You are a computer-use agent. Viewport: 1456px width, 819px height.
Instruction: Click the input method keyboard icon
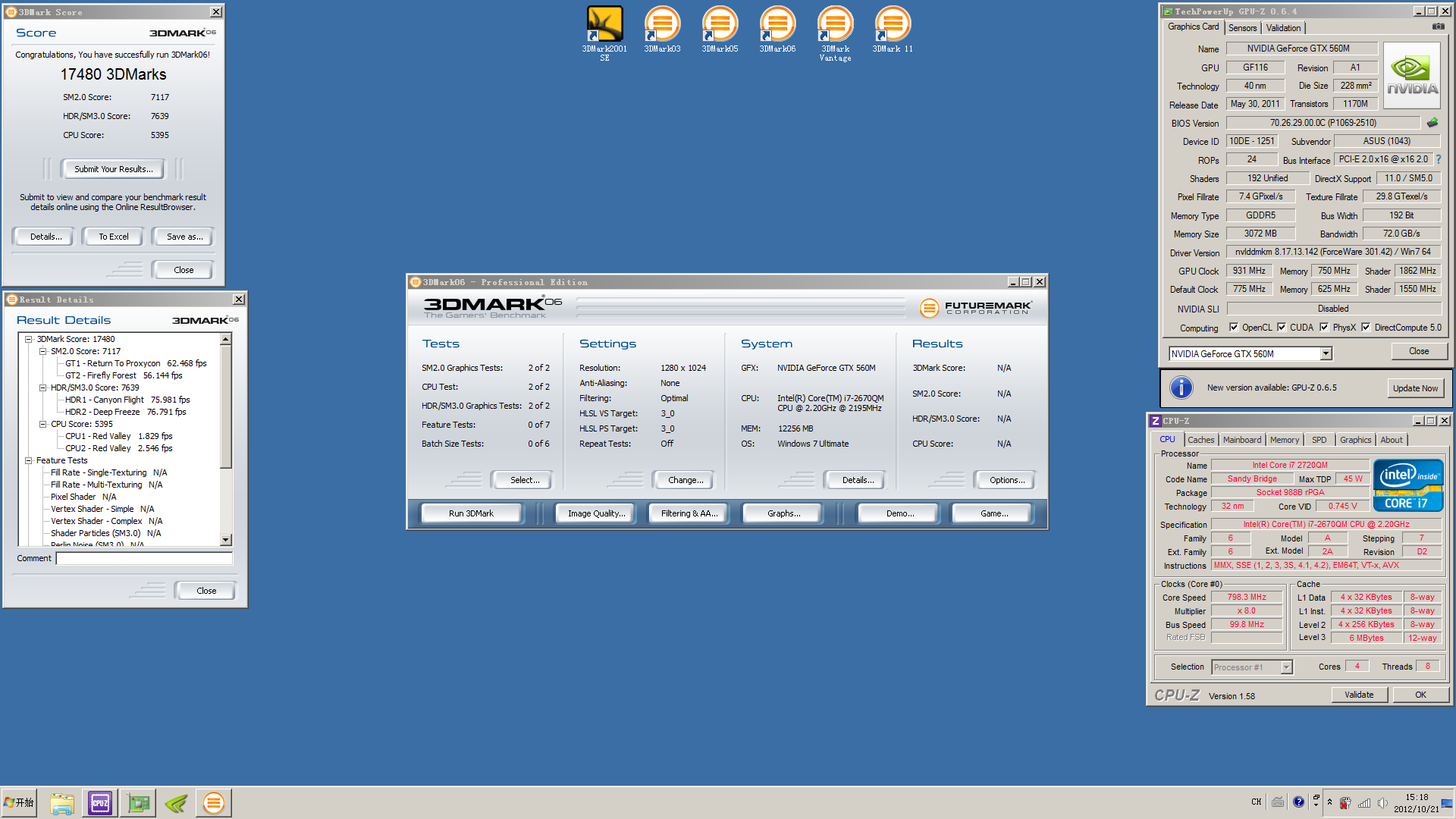pyautogui.click(x=1278, y=802)
